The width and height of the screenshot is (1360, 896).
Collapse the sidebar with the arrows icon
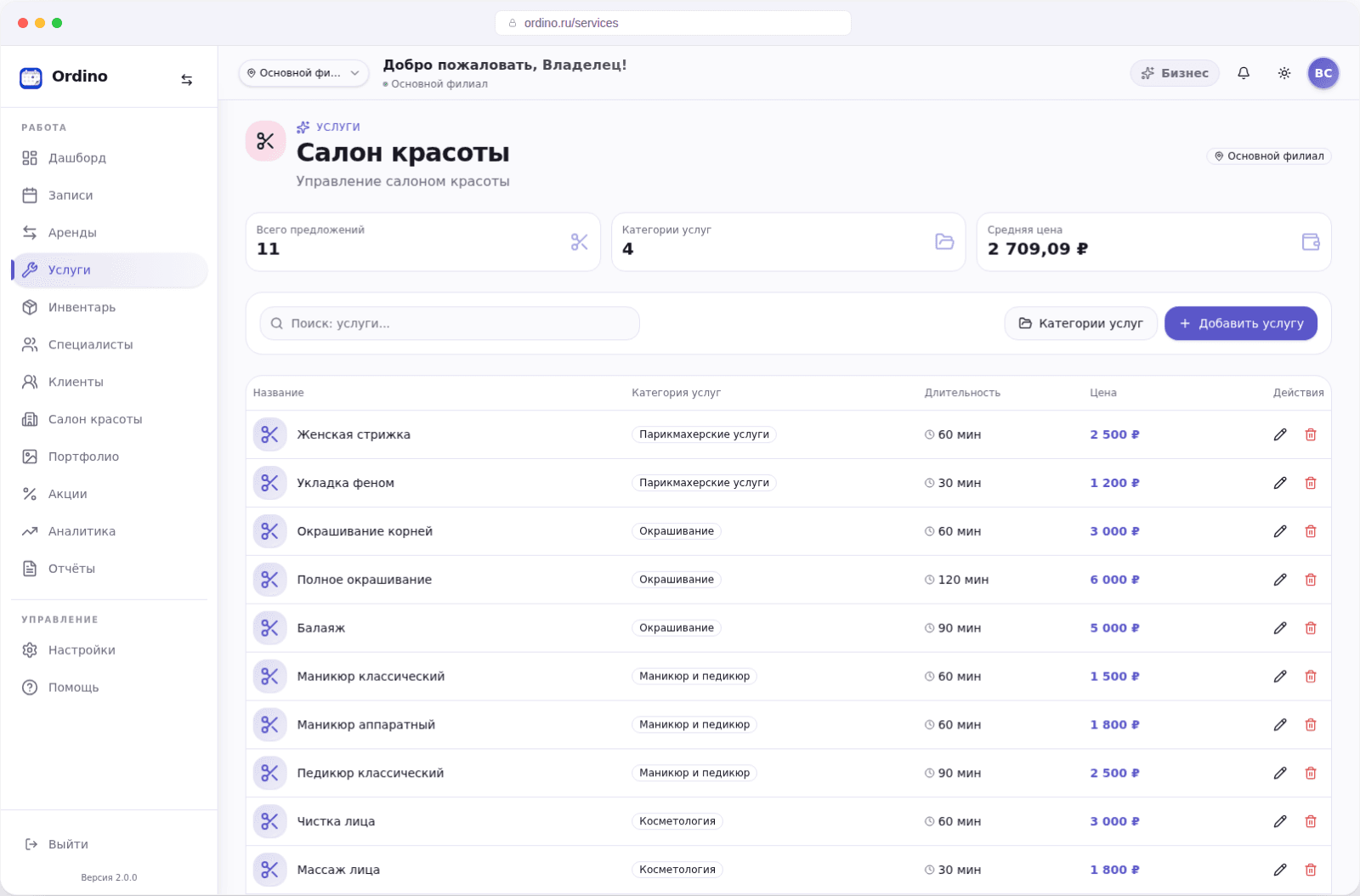click(187, 80)
